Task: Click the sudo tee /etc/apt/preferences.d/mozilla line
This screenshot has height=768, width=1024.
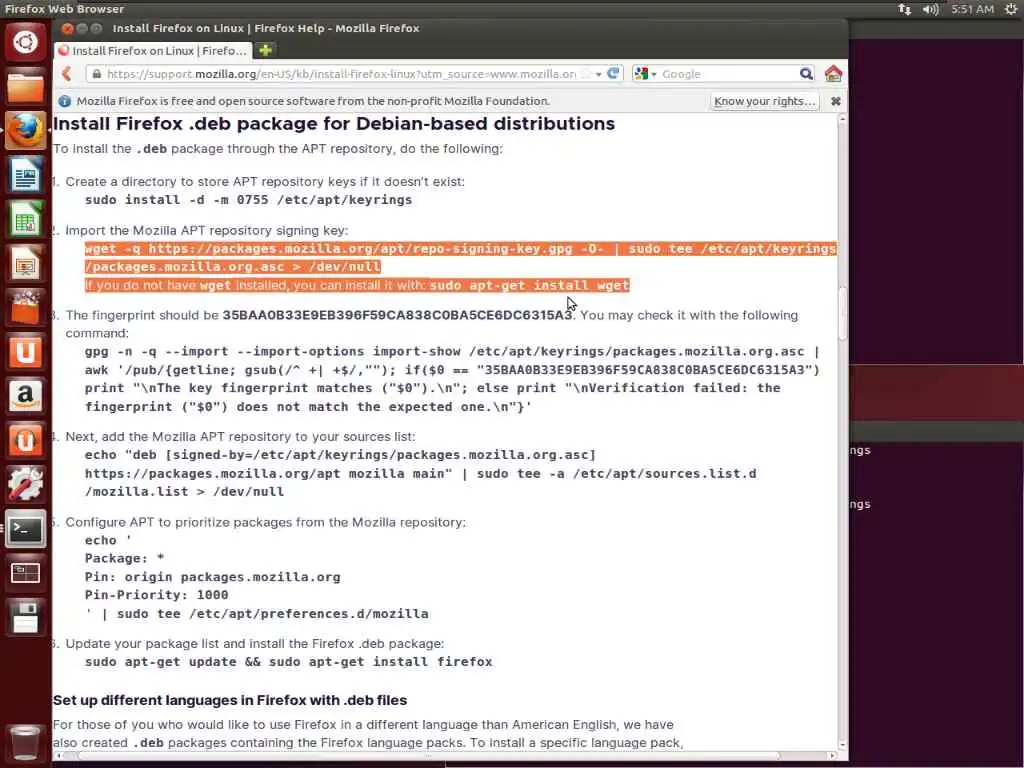Action: (257, 614)
